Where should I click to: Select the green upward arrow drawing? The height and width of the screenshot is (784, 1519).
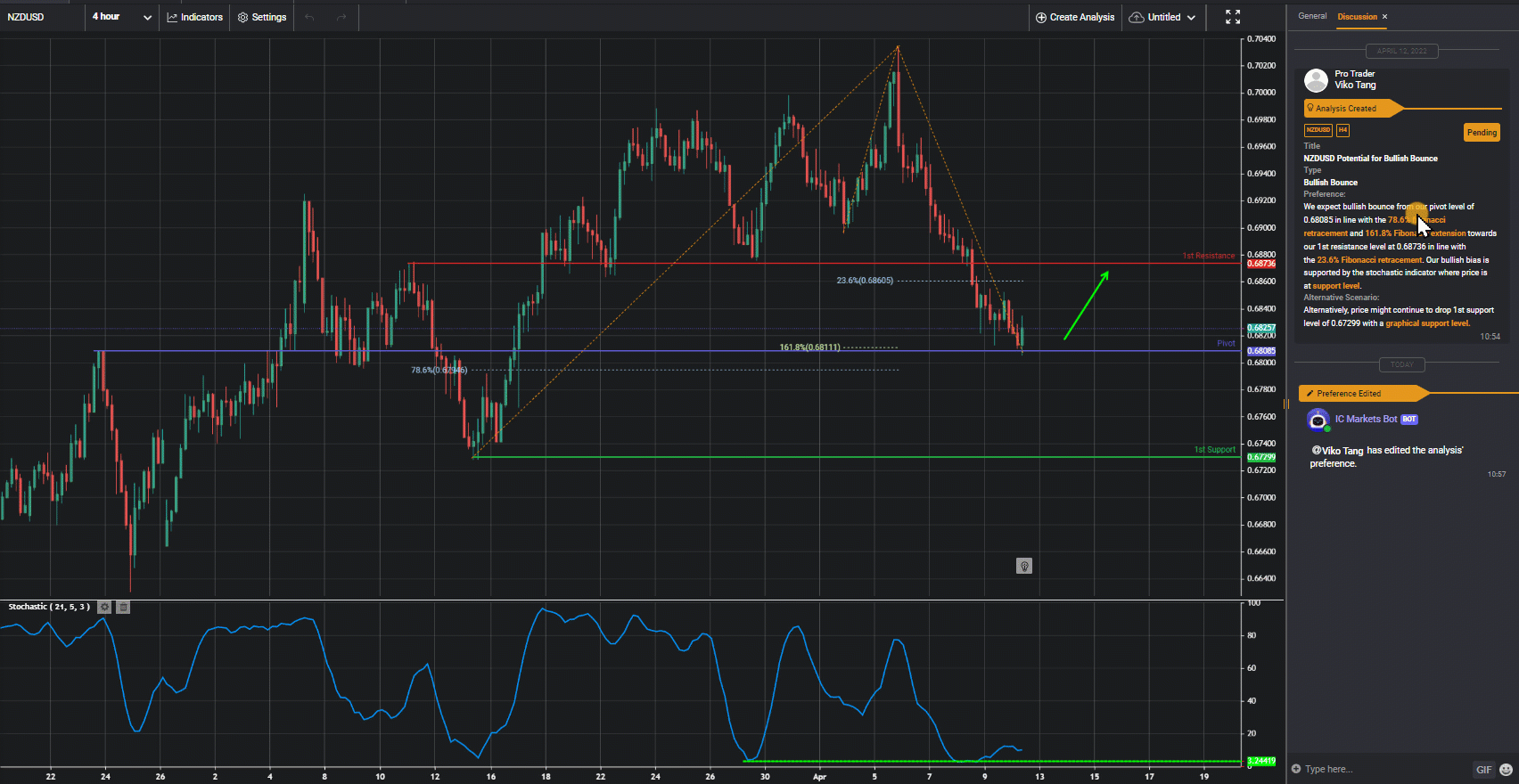[1087, 305]
